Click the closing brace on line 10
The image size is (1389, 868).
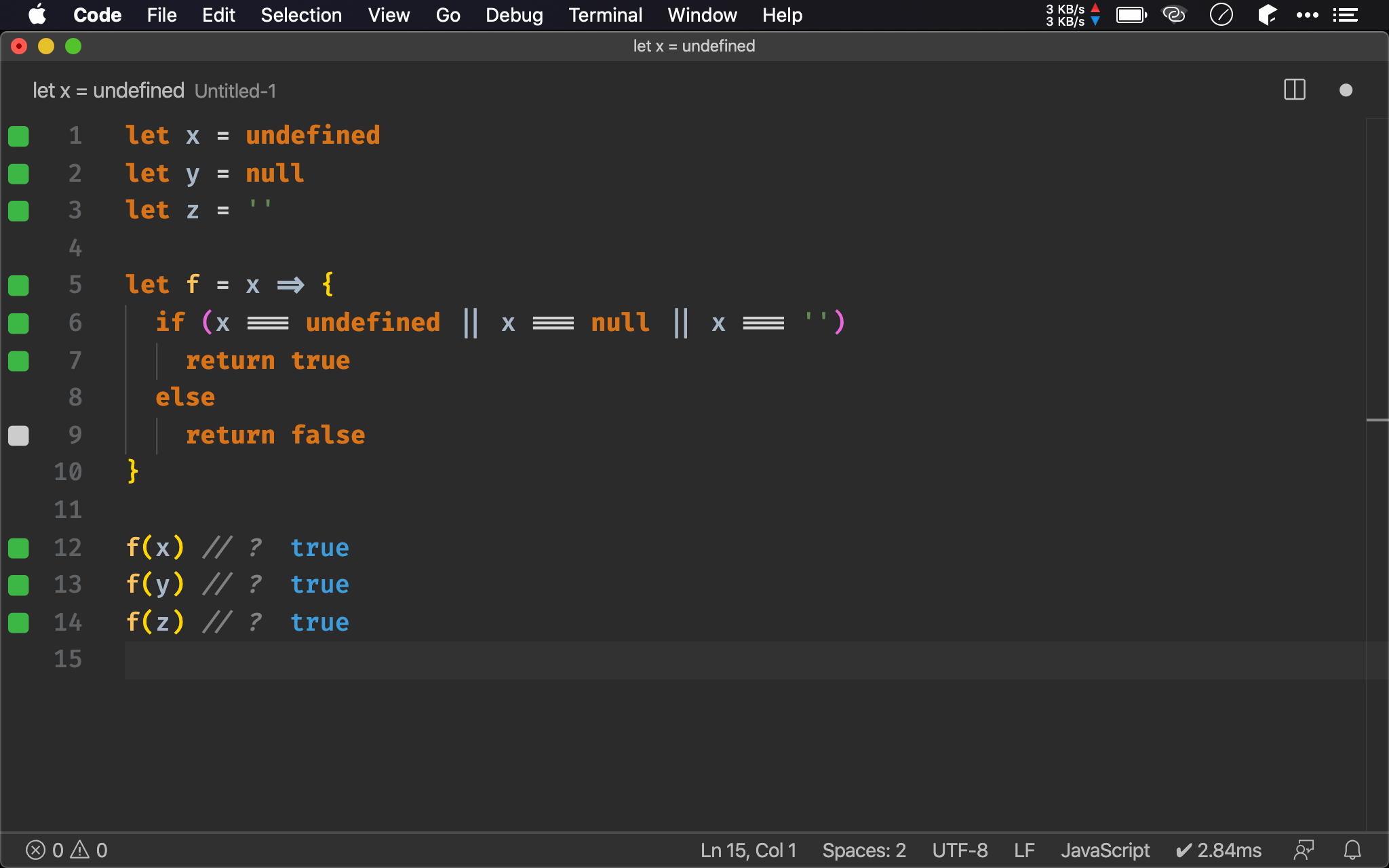click(x=133, y=471)
